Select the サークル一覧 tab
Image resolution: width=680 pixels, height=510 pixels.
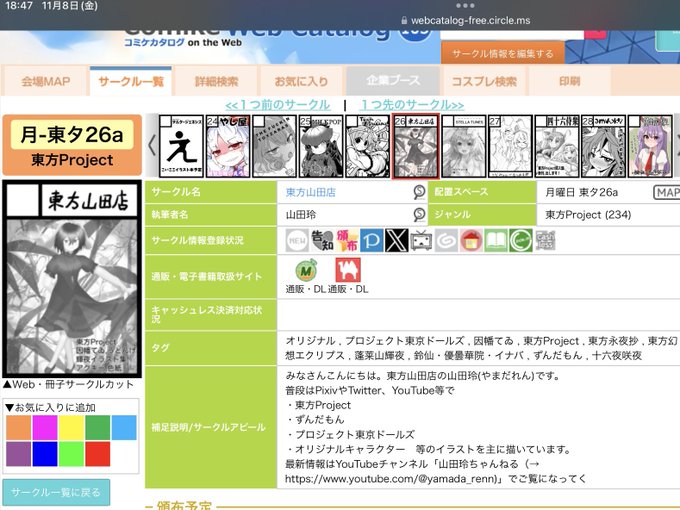coord(131,81)
